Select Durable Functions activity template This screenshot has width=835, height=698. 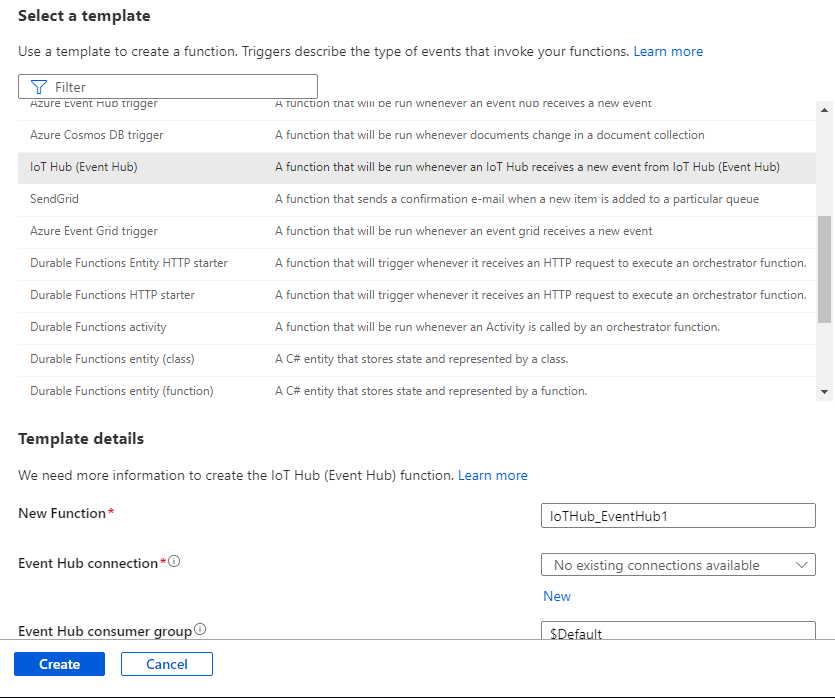click(x=98, y=327)
